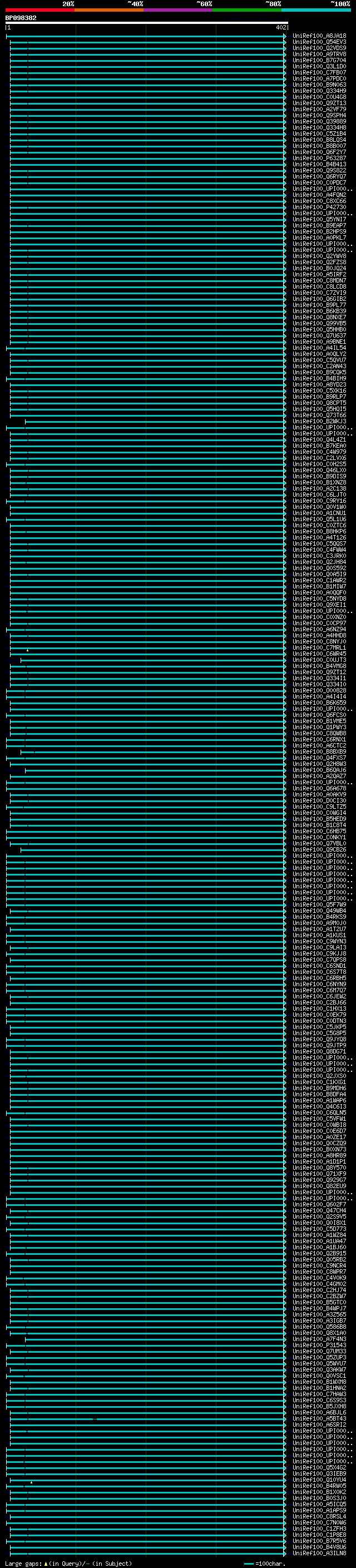Click the green ~80% legend segment
The width and height of the screenshot is (356, 1568).
(247, 10)
